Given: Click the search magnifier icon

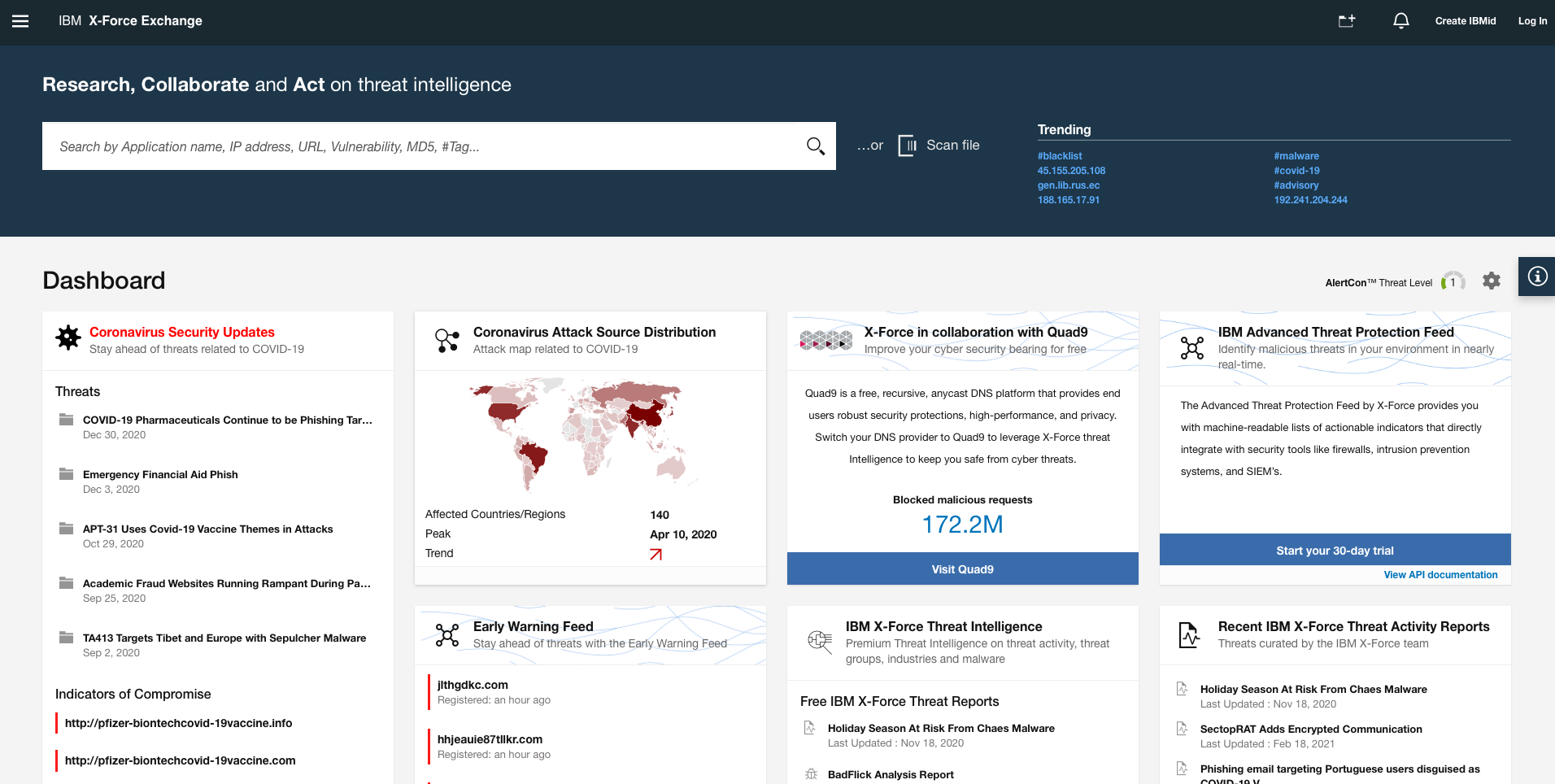Looking at the screenshot, I should [x=815, y=146].
